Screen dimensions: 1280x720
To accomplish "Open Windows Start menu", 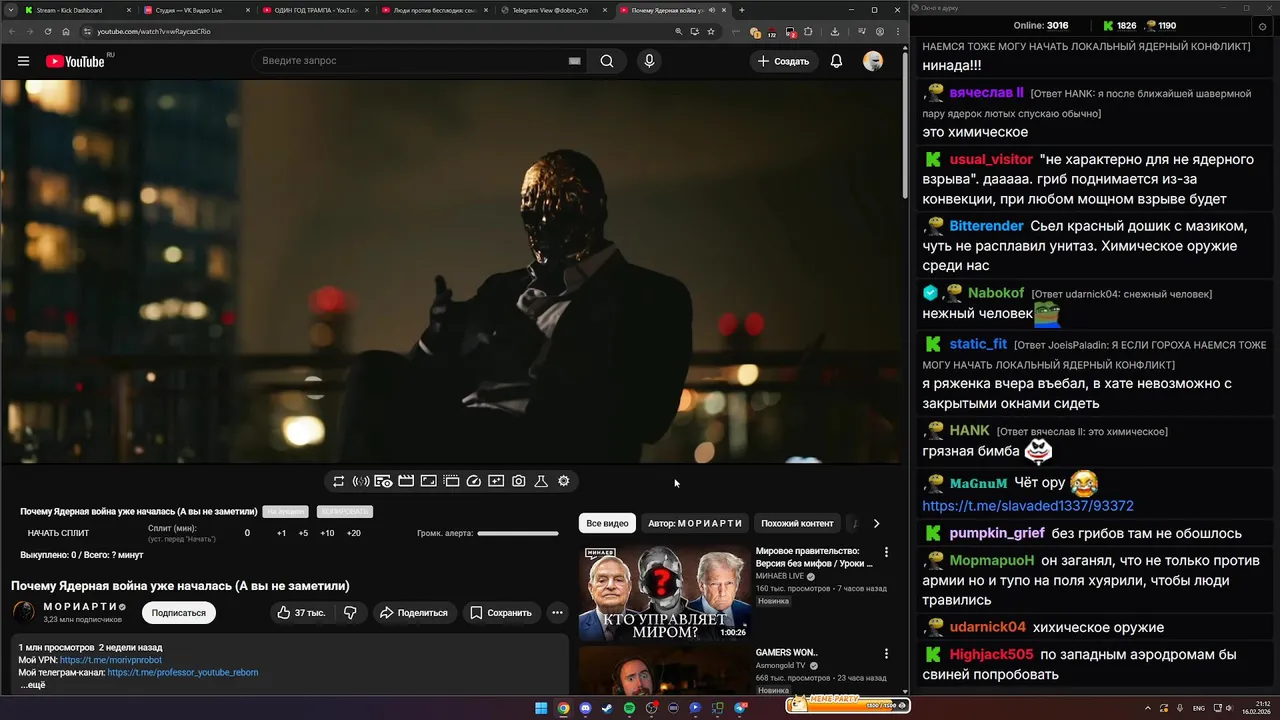I will (x=541, y=708).
